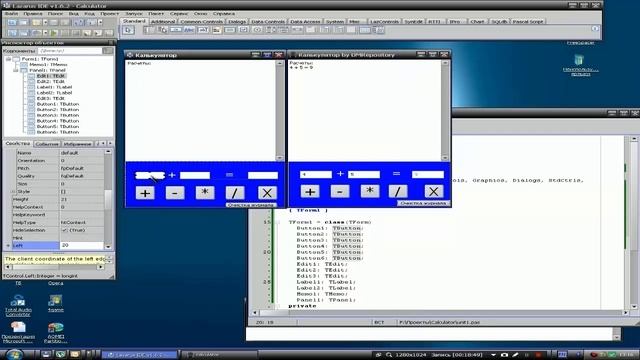Image resolution: width=640 pixels, height=360 pixels.
Task: Click the plus button in right calculator window
Action: tap(310, 191)
